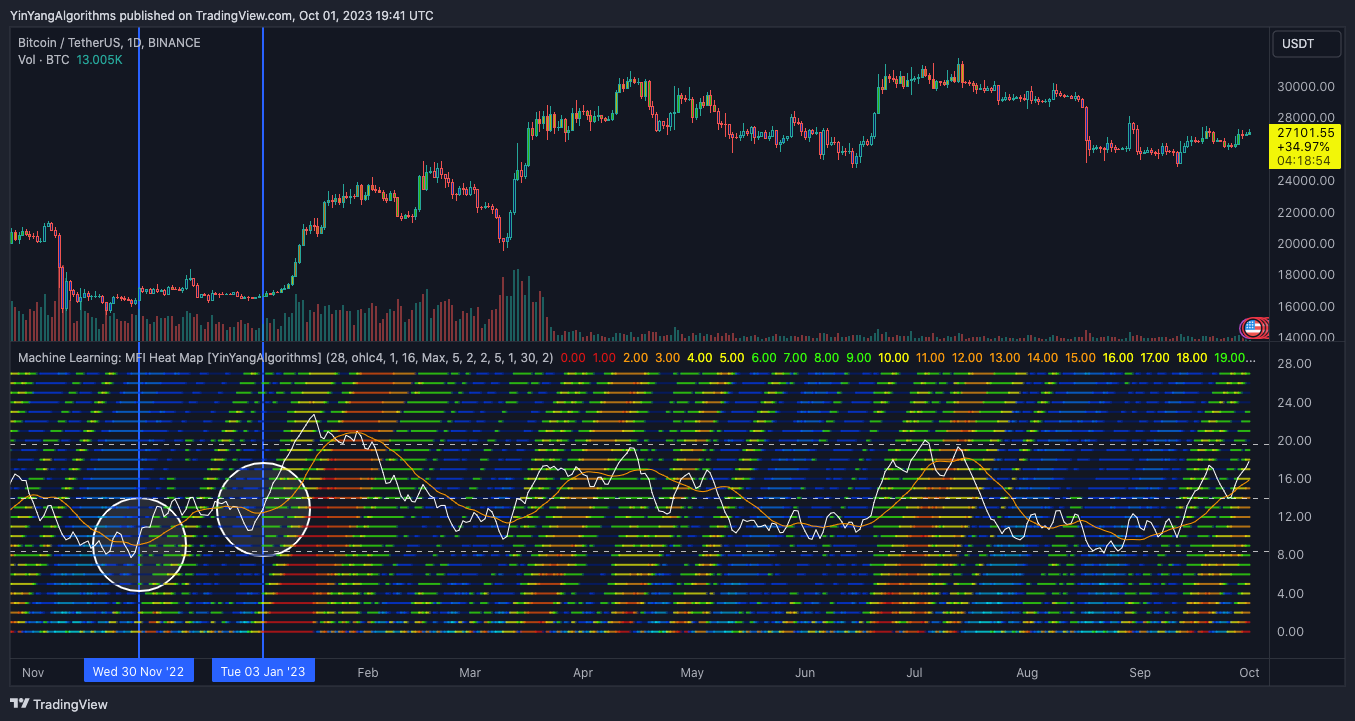Screen dimensions: 1355x721
Task: Click the orange 2.00 legend value
Action: (635, 357)
